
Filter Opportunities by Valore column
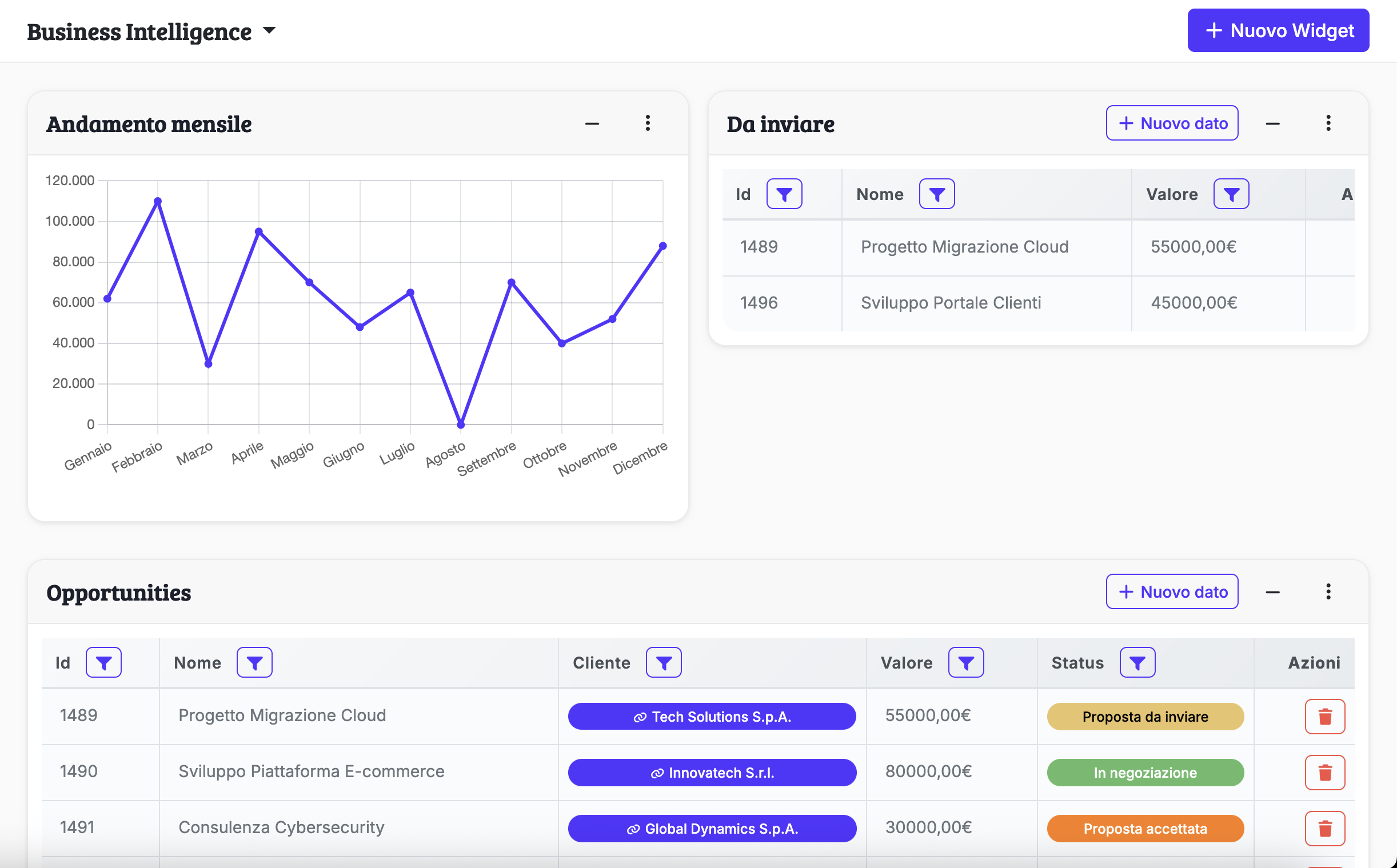coord(966,662)
